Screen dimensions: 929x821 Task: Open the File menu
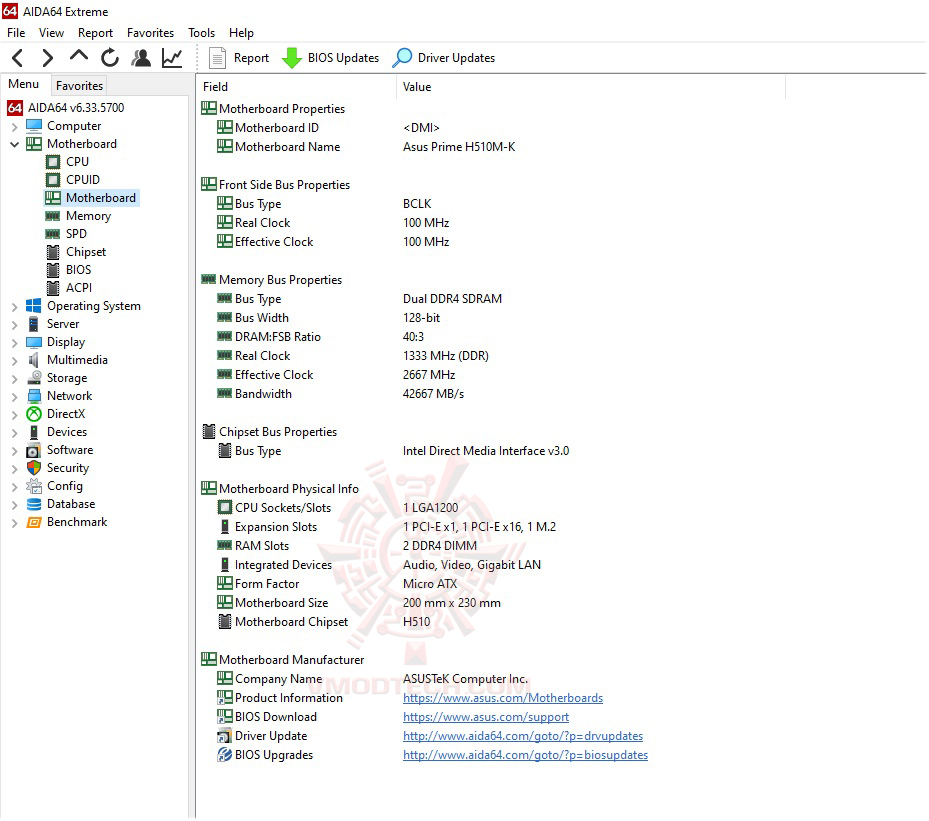pyautogui.click(x=16, y=33)
